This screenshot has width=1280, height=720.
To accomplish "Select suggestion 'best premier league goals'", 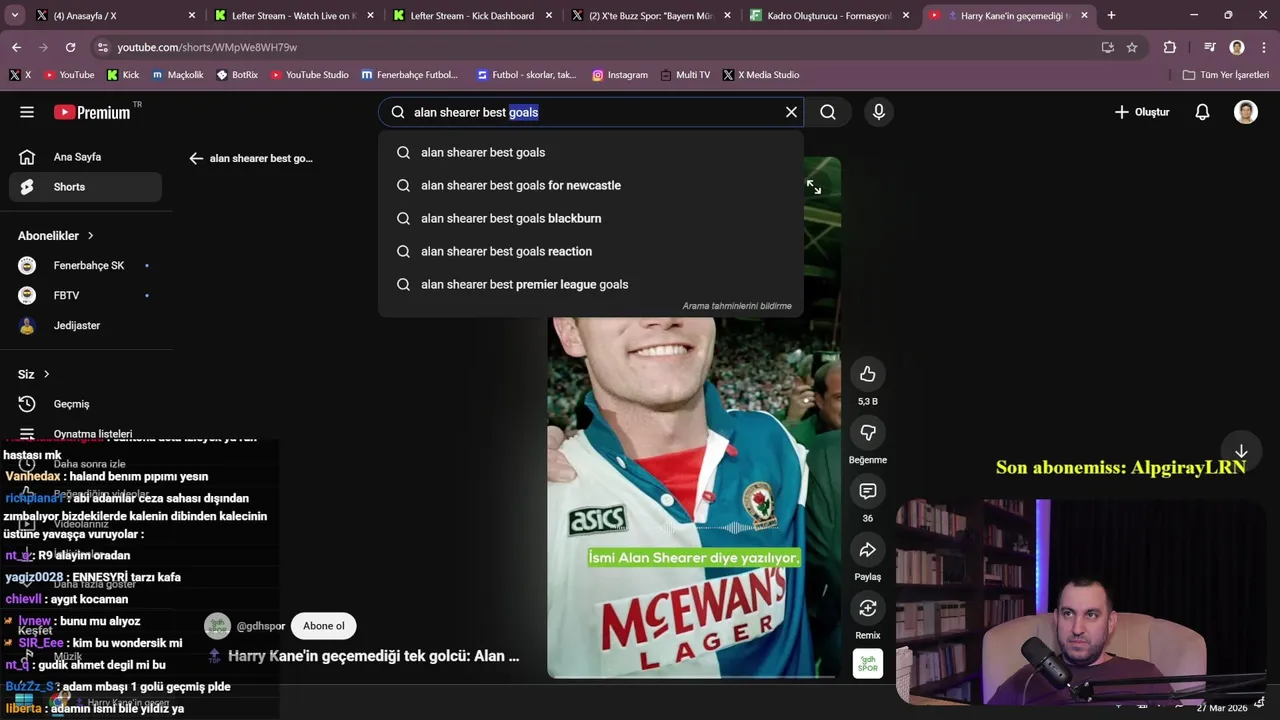I will [x=591, y=284].
